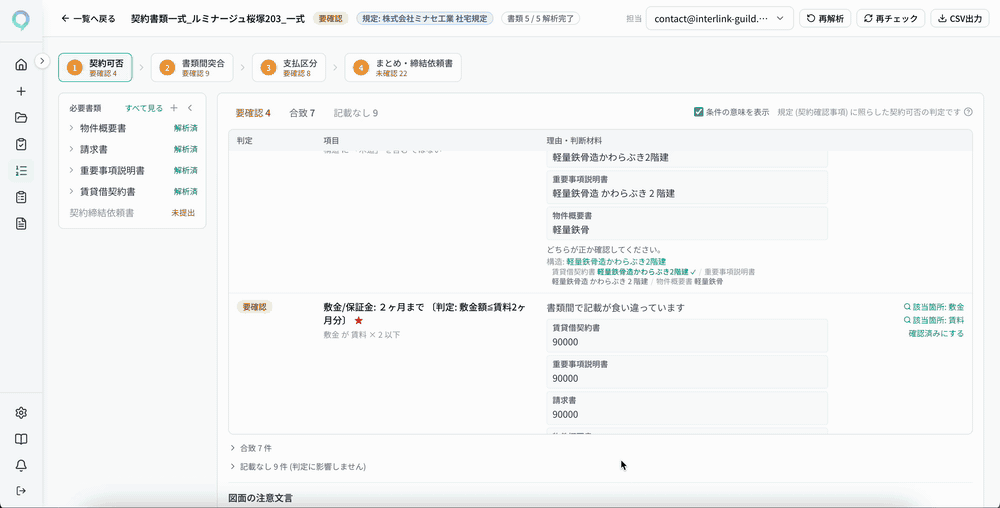Click the 重要事項説明書 90000 value box
The height and width of the screenshot is (508, 1000).
tap(687, 372)
